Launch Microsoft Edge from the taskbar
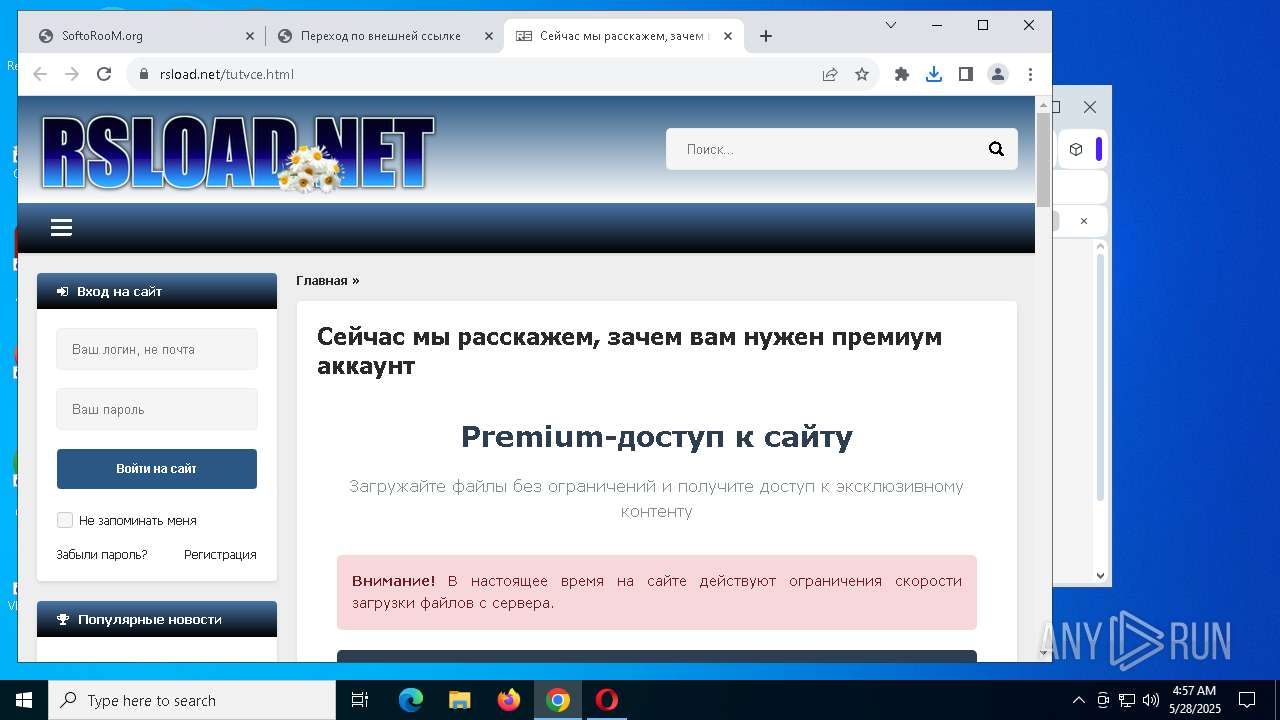 coord(411,700)
